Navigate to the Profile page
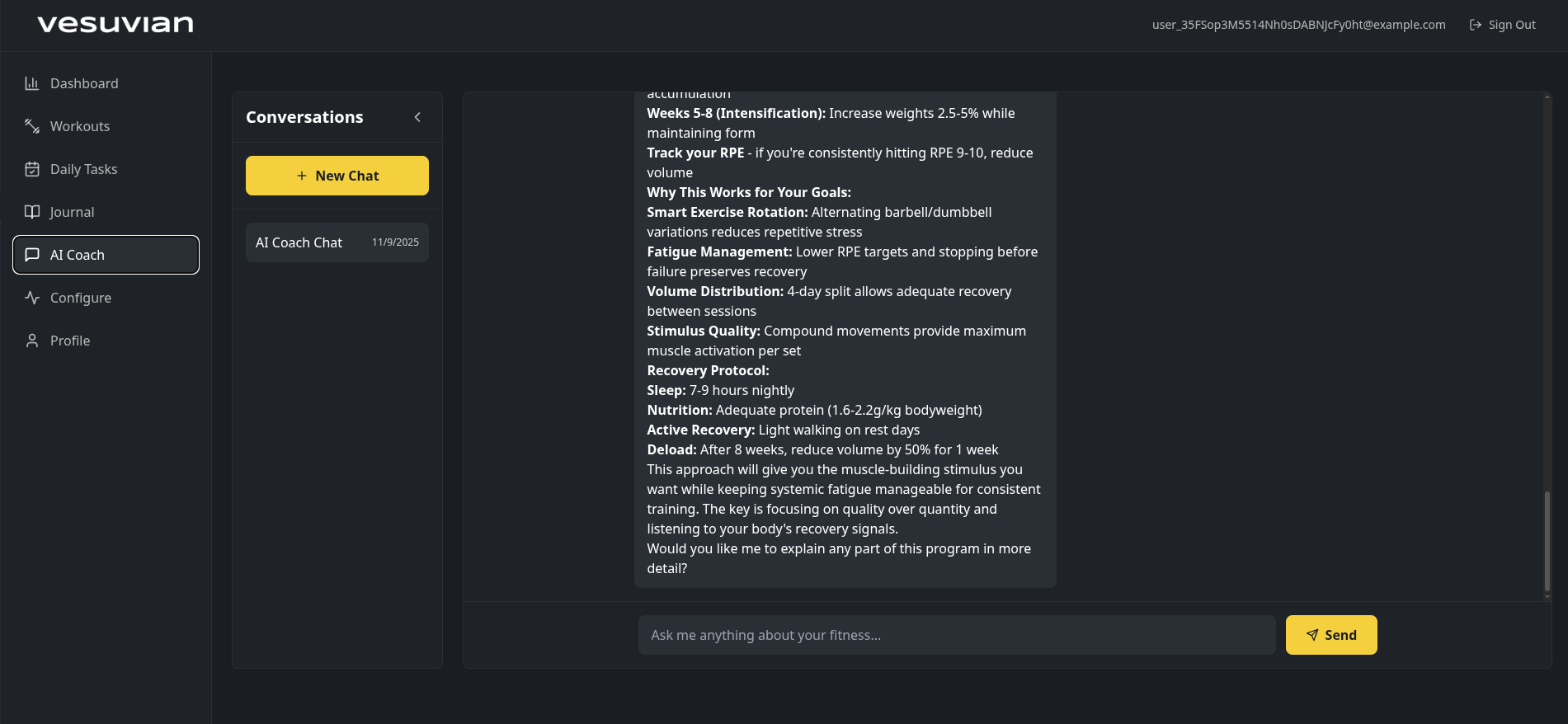The height and width of the screenshot is (724, 1568). pyautogui.click(x=70, y=341)
